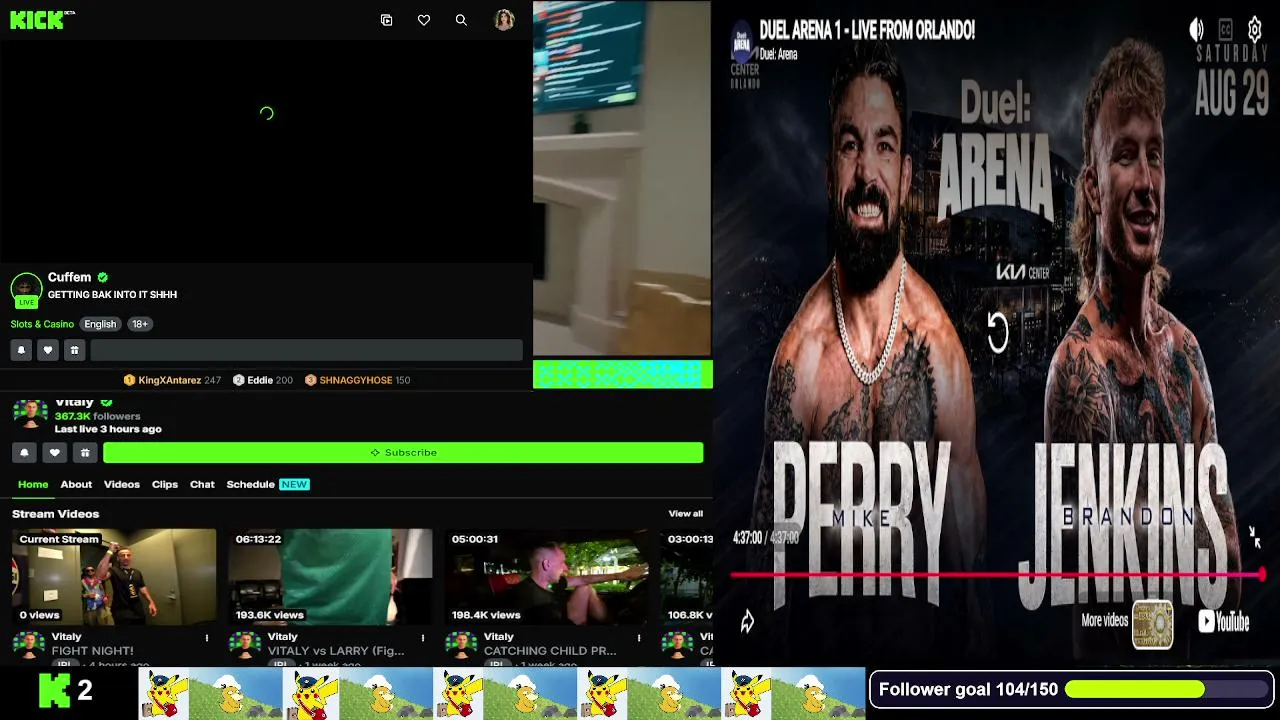The height and width of the screenshot is (720, 1280).
Task: Switch to the About tab
Action: click(76, 484)
